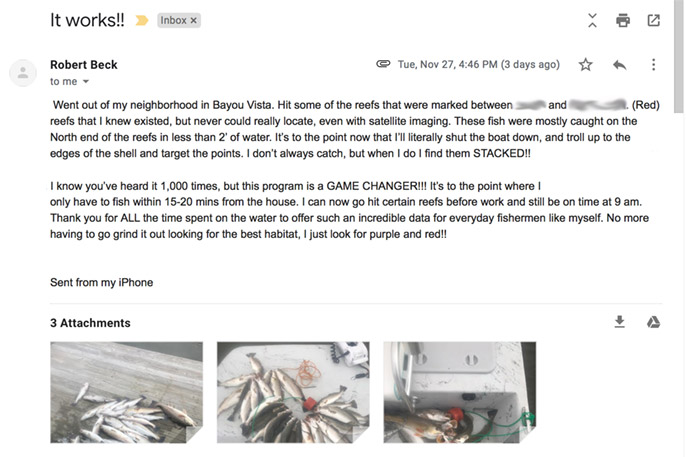Image resolution: width=686 pixels, height=457 pixels.
Task: Open the email in a new window
Action: [x=653, y=20]
